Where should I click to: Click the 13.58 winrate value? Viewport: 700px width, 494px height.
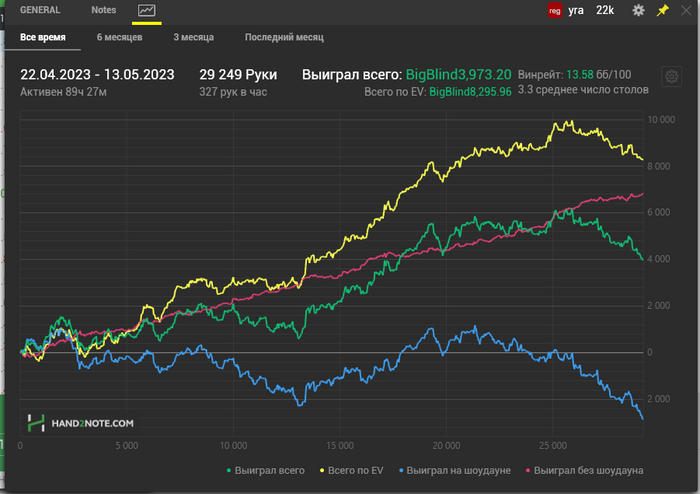[579, 75]
